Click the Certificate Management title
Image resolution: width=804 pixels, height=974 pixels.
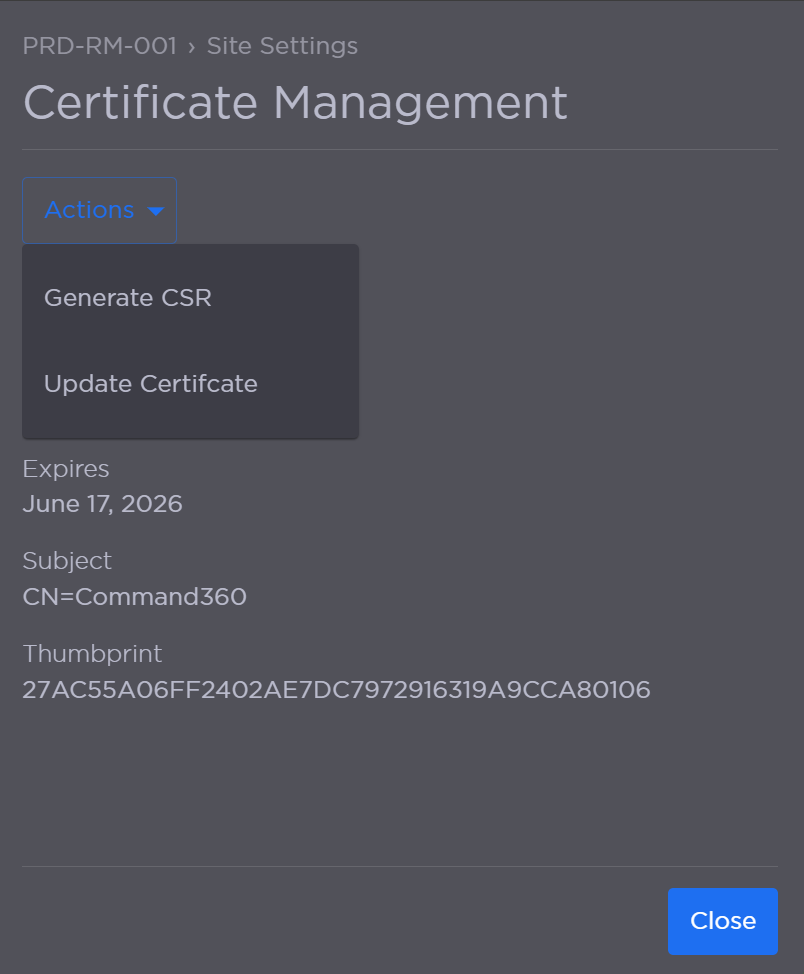(295, 101)
